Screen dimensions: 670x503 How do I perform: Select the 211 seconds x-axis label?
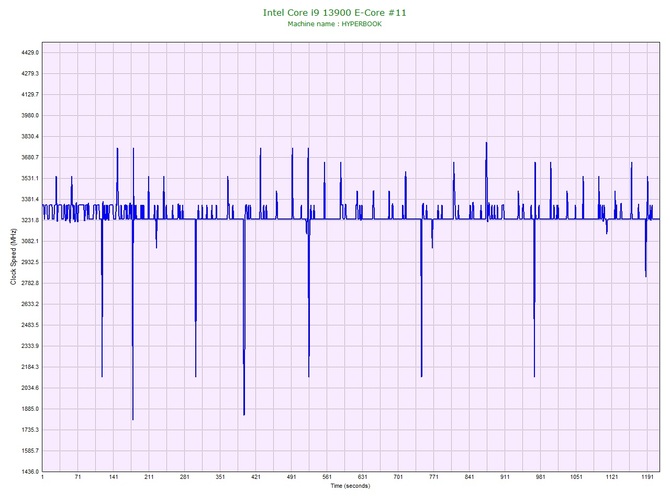[149, 477]
